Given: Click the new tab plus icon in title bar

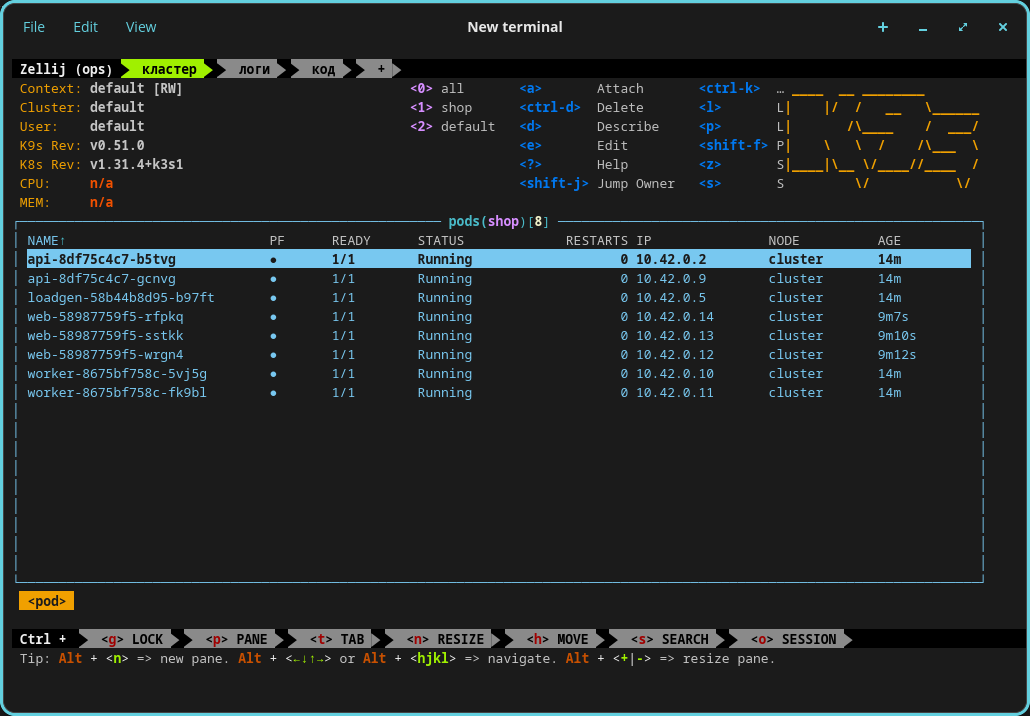Looking at the screenshot, I should click(x=883, y=27).
